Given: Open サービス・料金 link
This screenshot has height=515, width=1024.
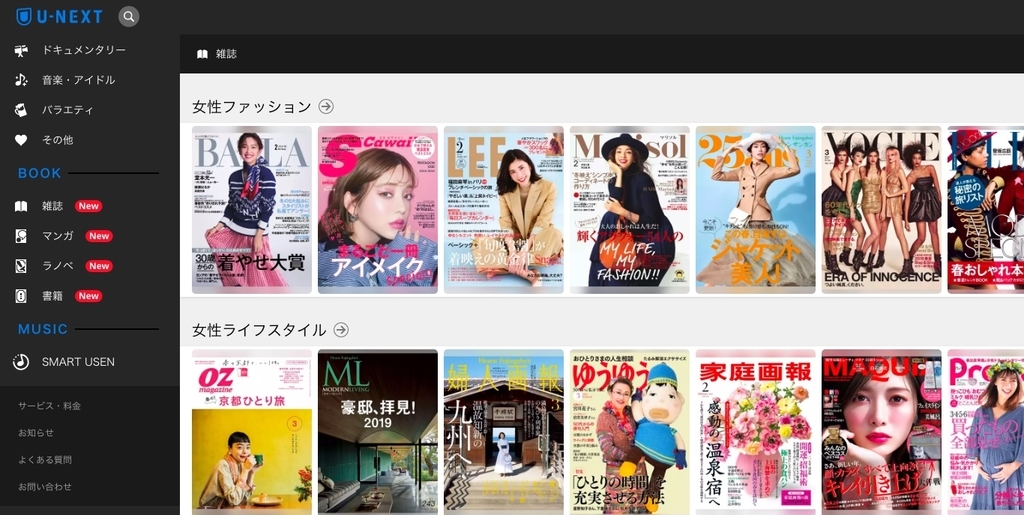Looking at the screenshot, I should pos(50,406).
